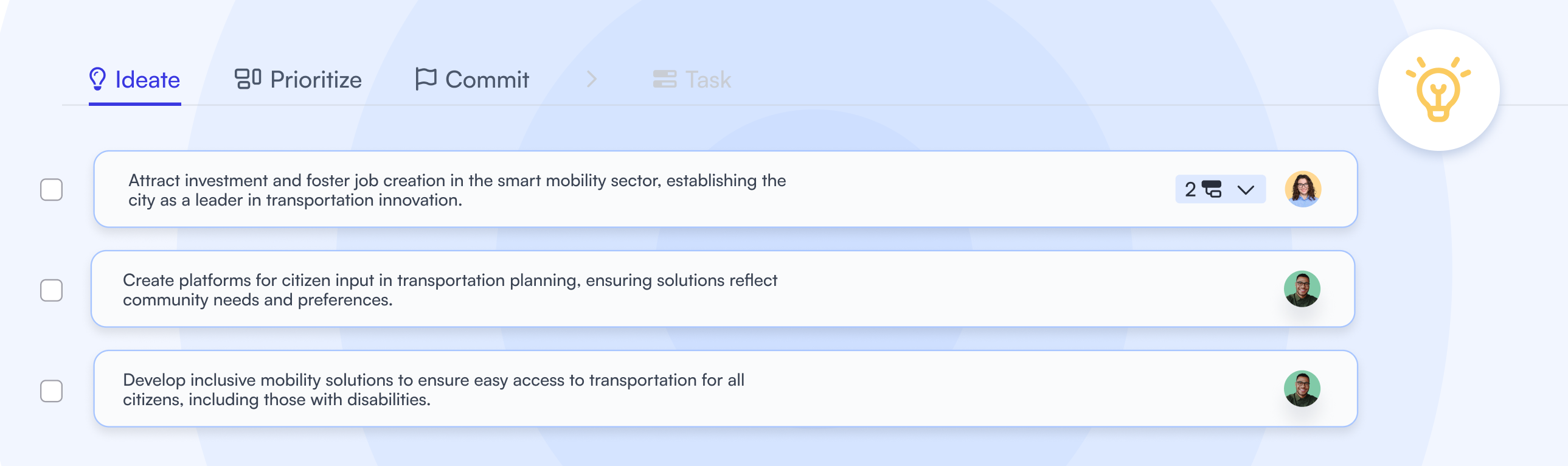Switch to the Prioritize tab

click(x=315, y=79)
